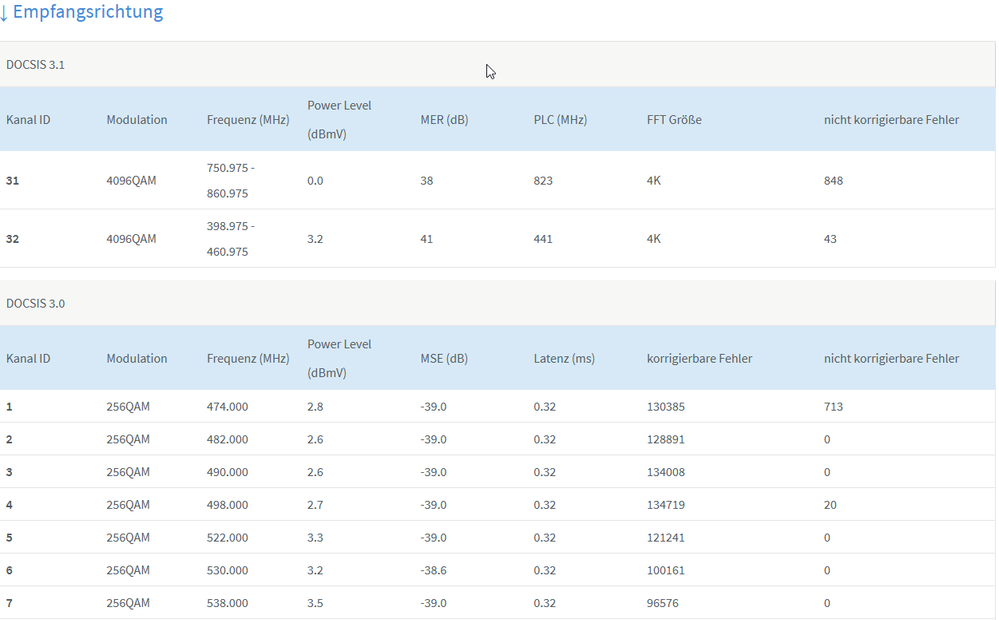Select Kanal ID 31 row label
Image resolution: width=999 pixels, height=620 pixels.
[13, 181]
